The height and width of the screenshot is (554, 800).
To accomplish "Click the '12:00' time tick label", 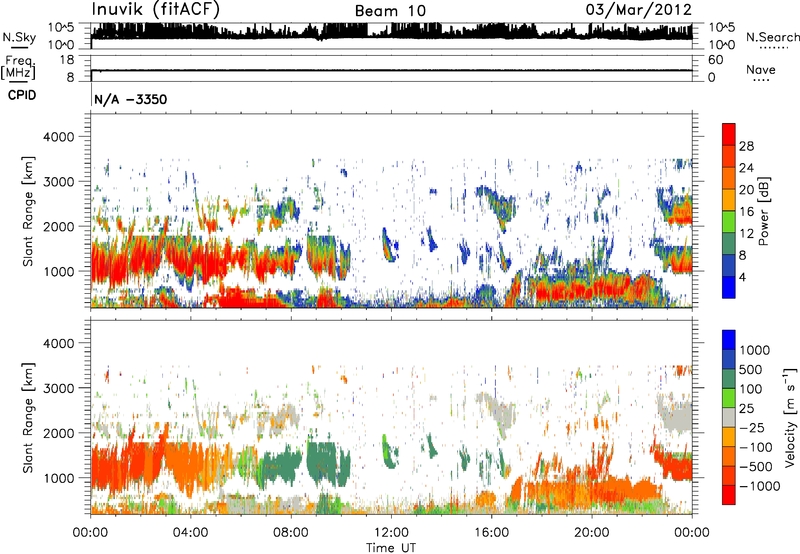I will click(x=391, y=533).
